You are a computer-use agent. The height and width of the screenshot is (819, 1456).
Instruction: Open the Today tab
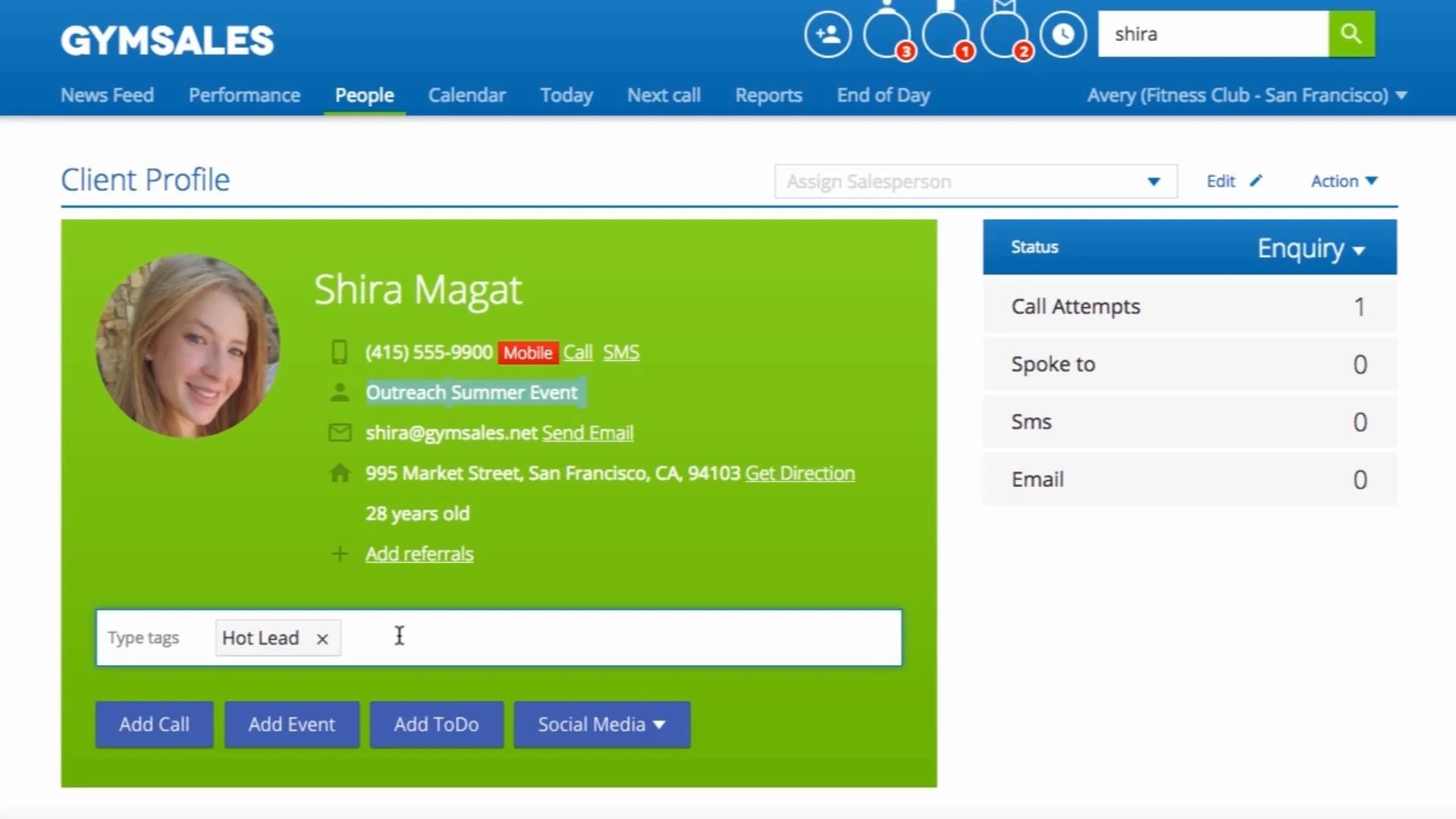566,96
